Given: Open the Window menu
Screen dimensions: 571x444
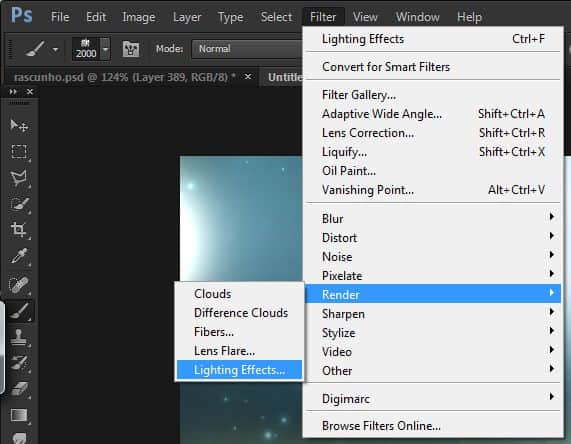Looking at the screenshot, I should click(x=417, y=17).
